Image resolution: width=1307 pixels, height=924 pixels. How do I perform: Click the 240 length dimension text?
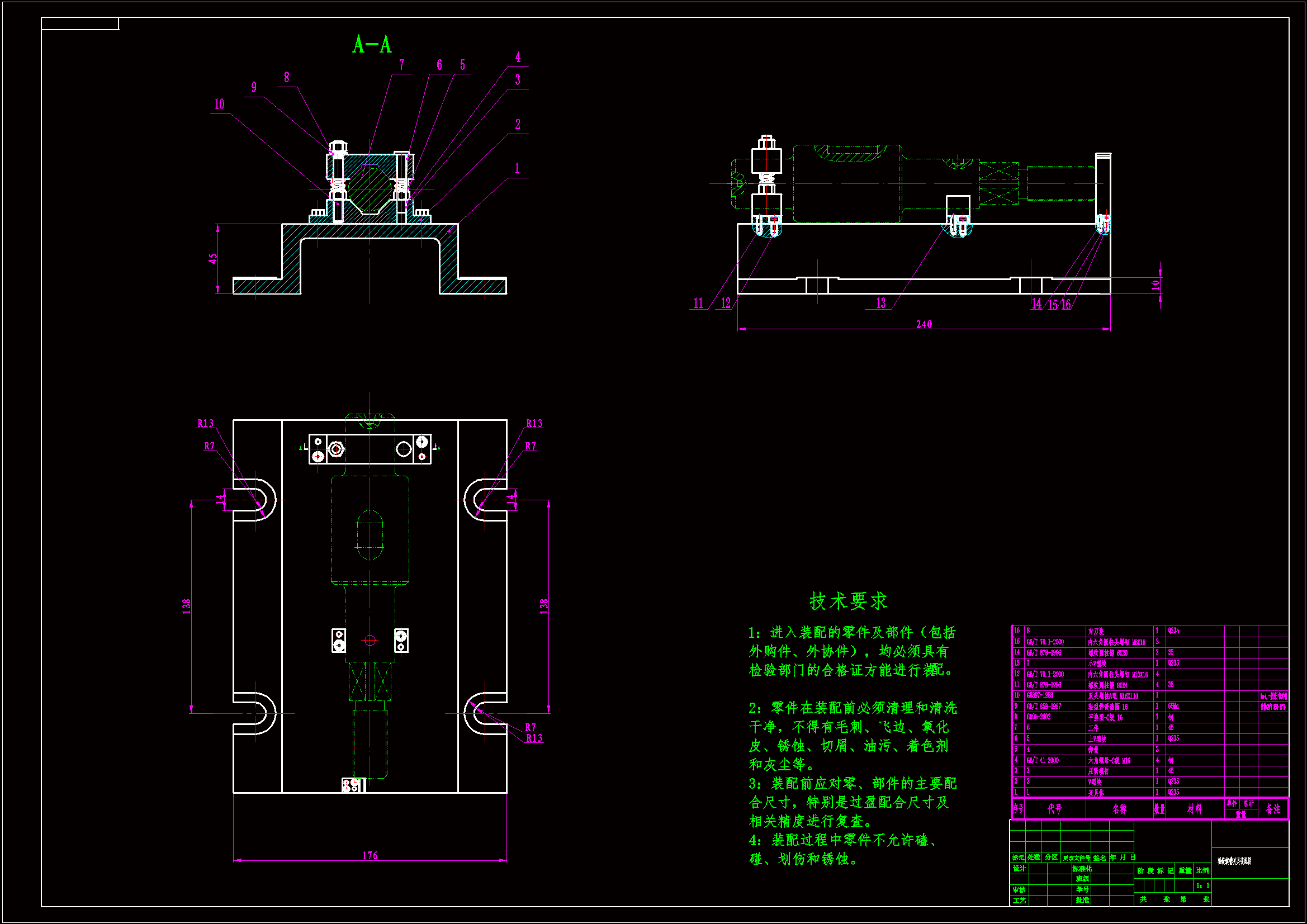coord(924,325)
